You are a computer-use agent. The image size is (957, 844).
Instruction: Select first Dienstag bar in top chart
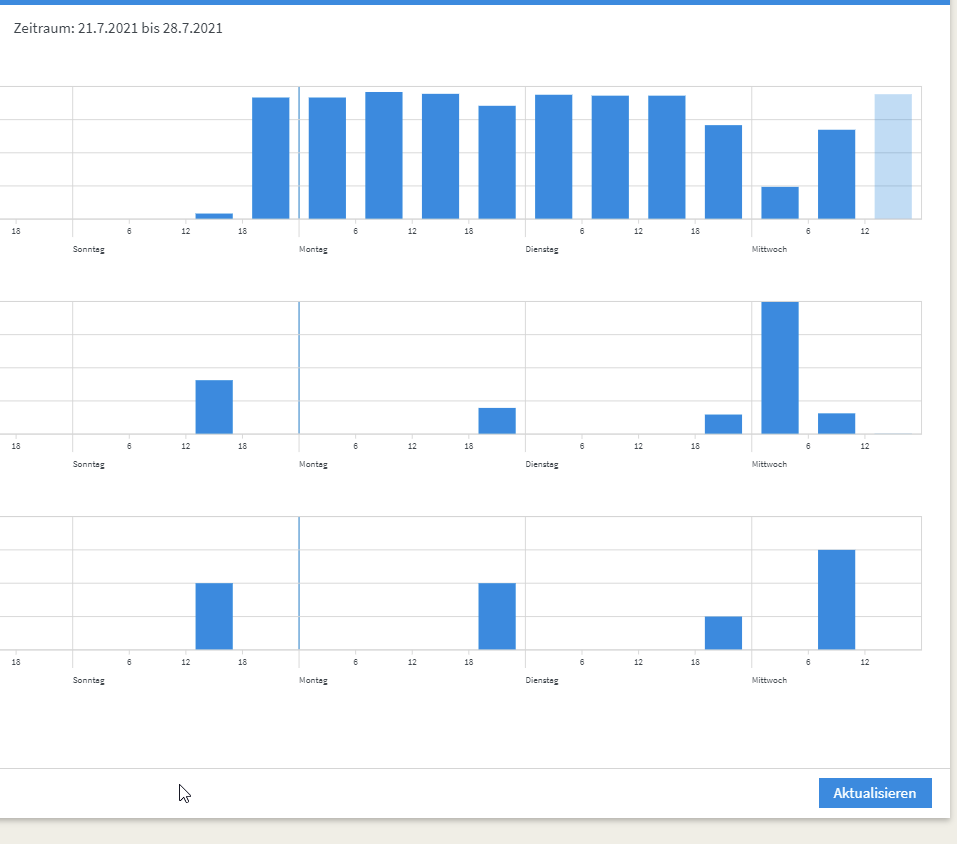coord(554,157)
